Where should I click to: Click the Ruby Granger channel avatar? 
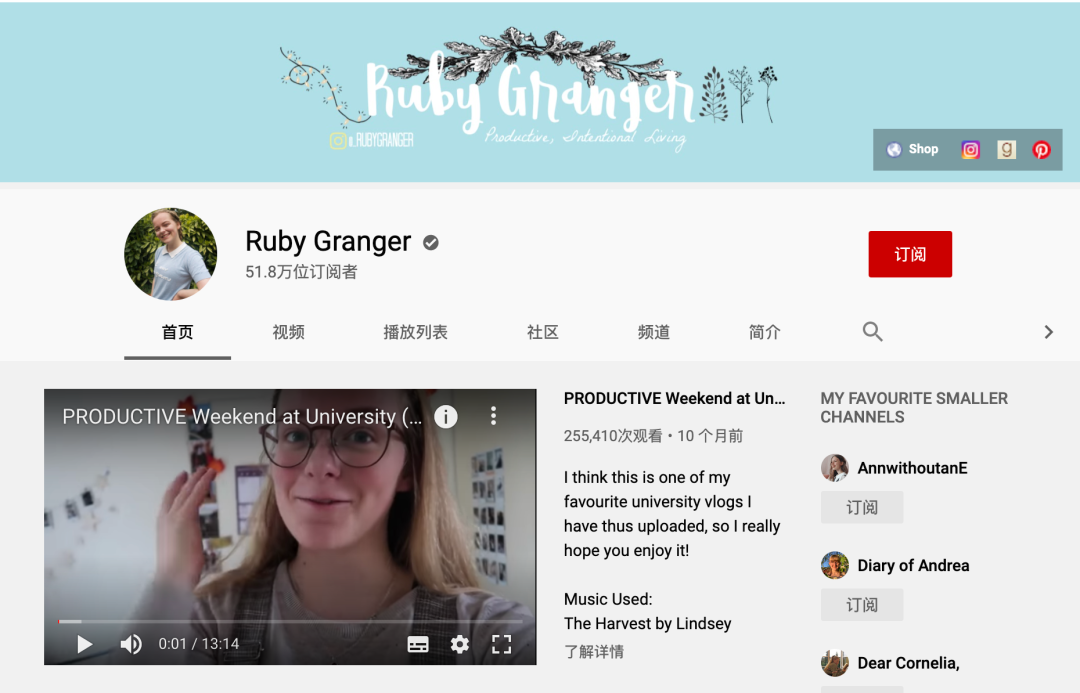[170, 254]
